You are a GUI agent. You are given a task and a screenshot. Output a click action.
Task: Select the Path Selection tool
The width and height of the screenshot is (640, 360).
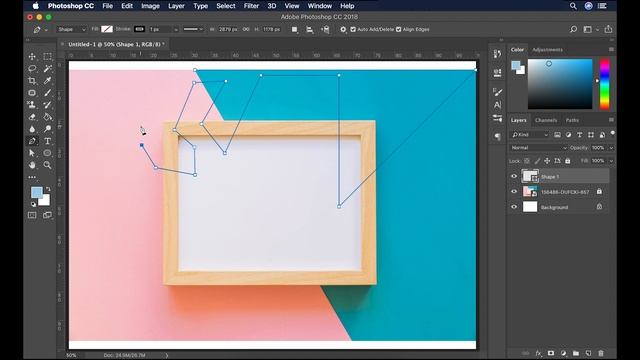(x=32, y=153)
